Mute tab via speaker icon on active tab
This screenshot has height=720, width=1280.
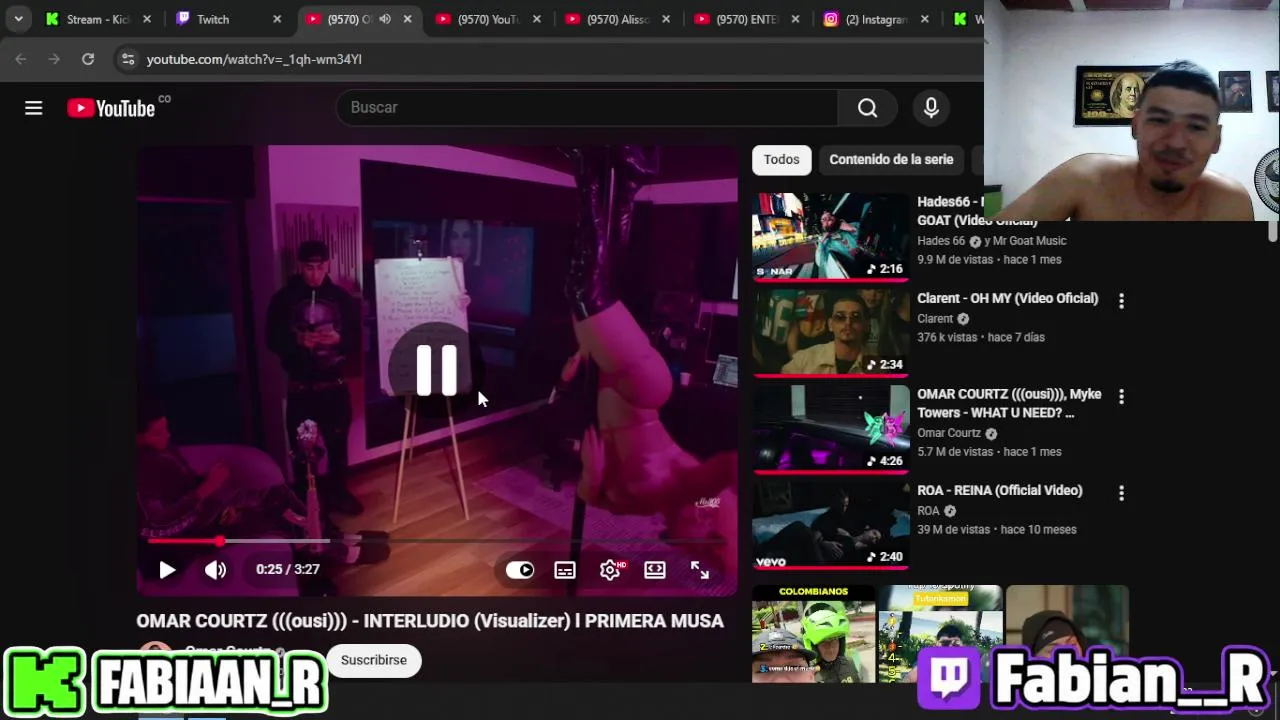click(385, 19)
